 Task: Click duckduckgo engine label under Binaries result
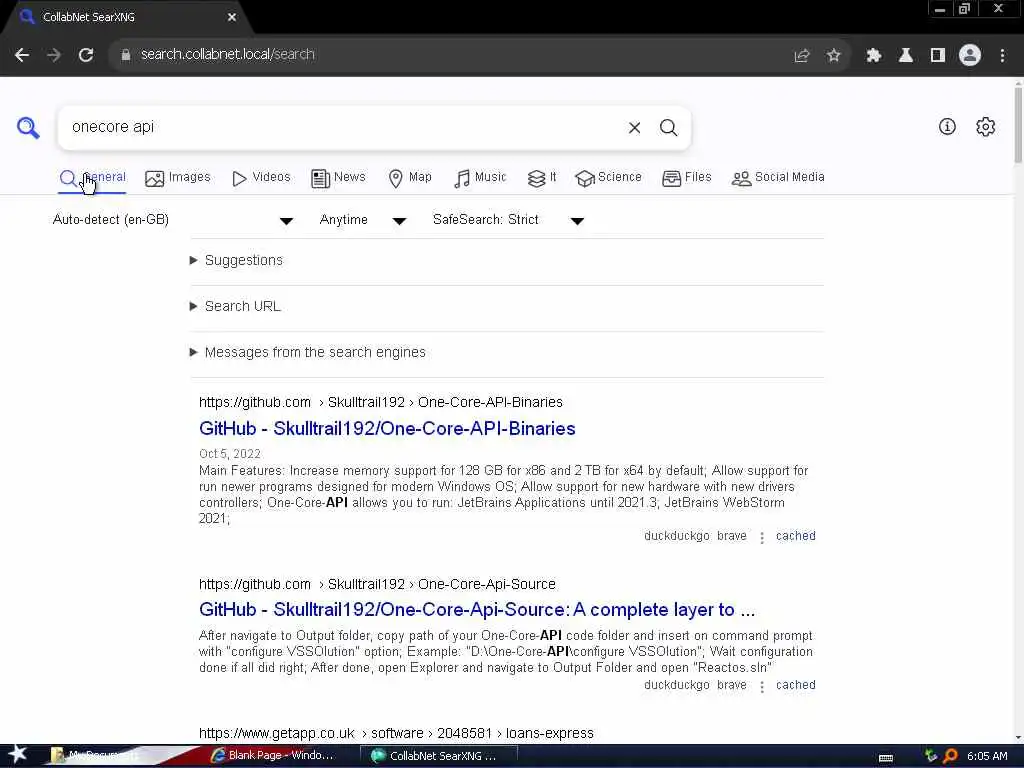point(677,536)
